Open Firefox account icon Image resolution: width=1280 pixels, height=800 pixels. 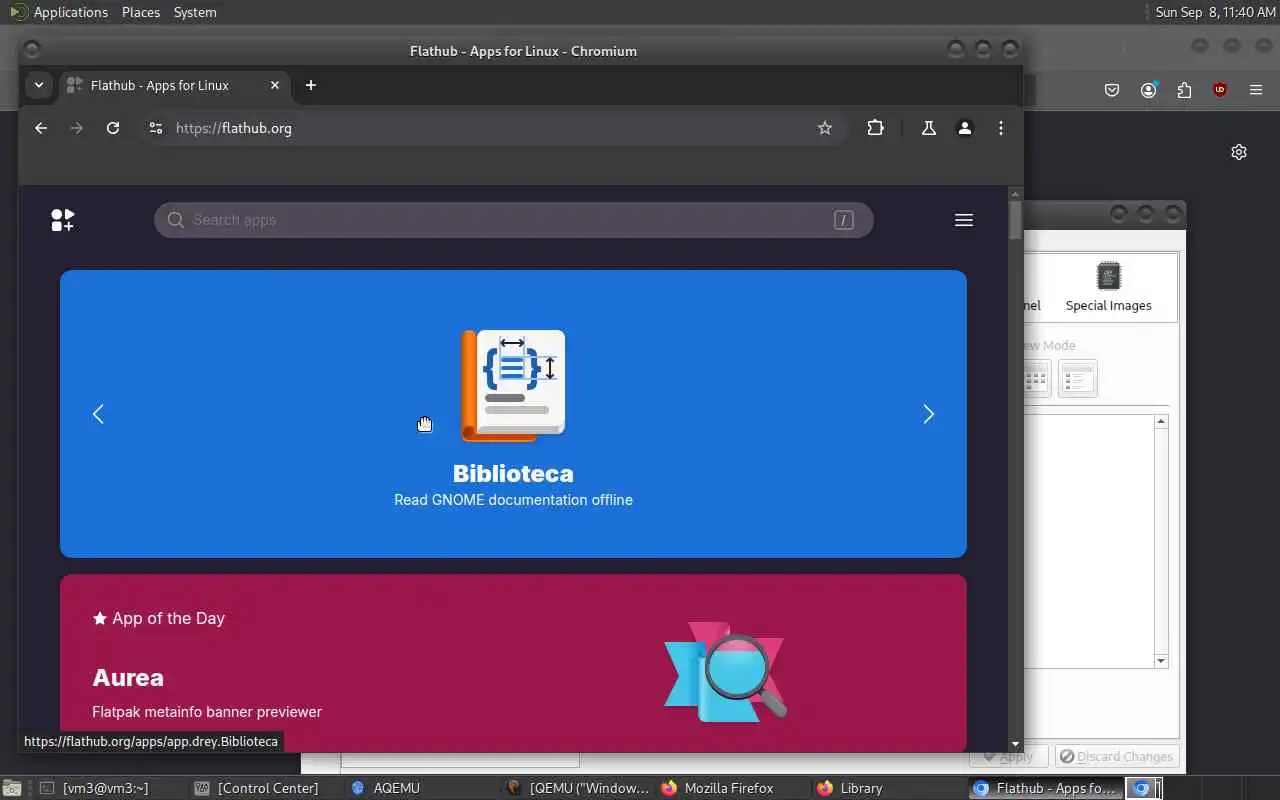click(1148, 90)
